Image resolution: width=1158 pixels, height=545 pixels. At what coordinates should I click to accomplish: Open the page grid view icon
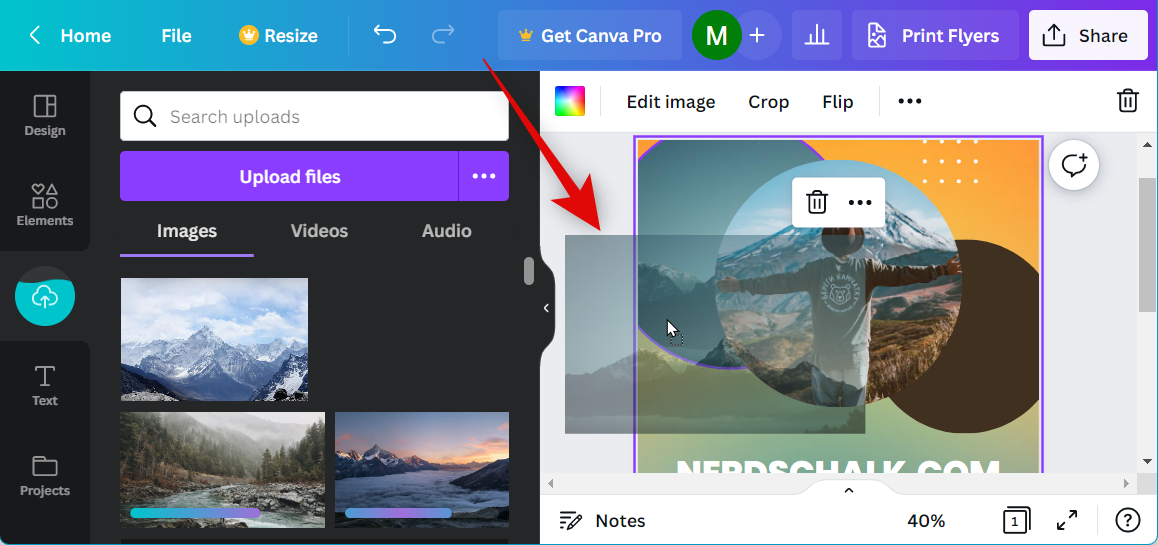[1015, 520]
